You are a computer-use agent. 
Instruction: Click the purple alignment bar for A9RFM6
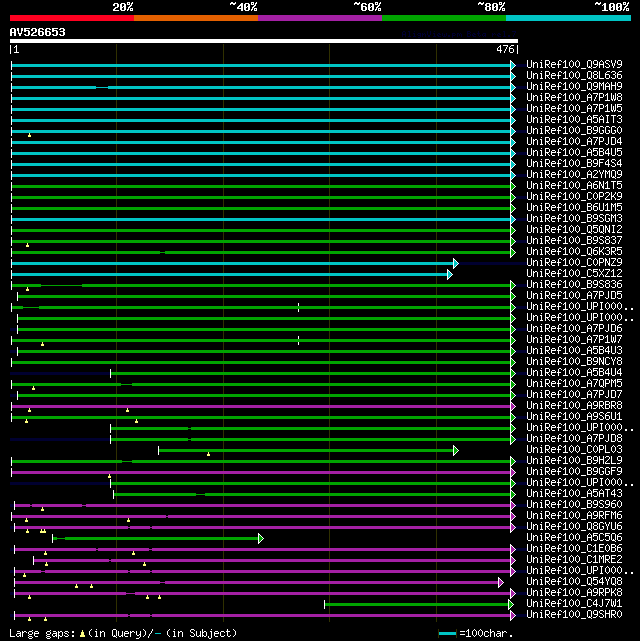tap(262, 517)
